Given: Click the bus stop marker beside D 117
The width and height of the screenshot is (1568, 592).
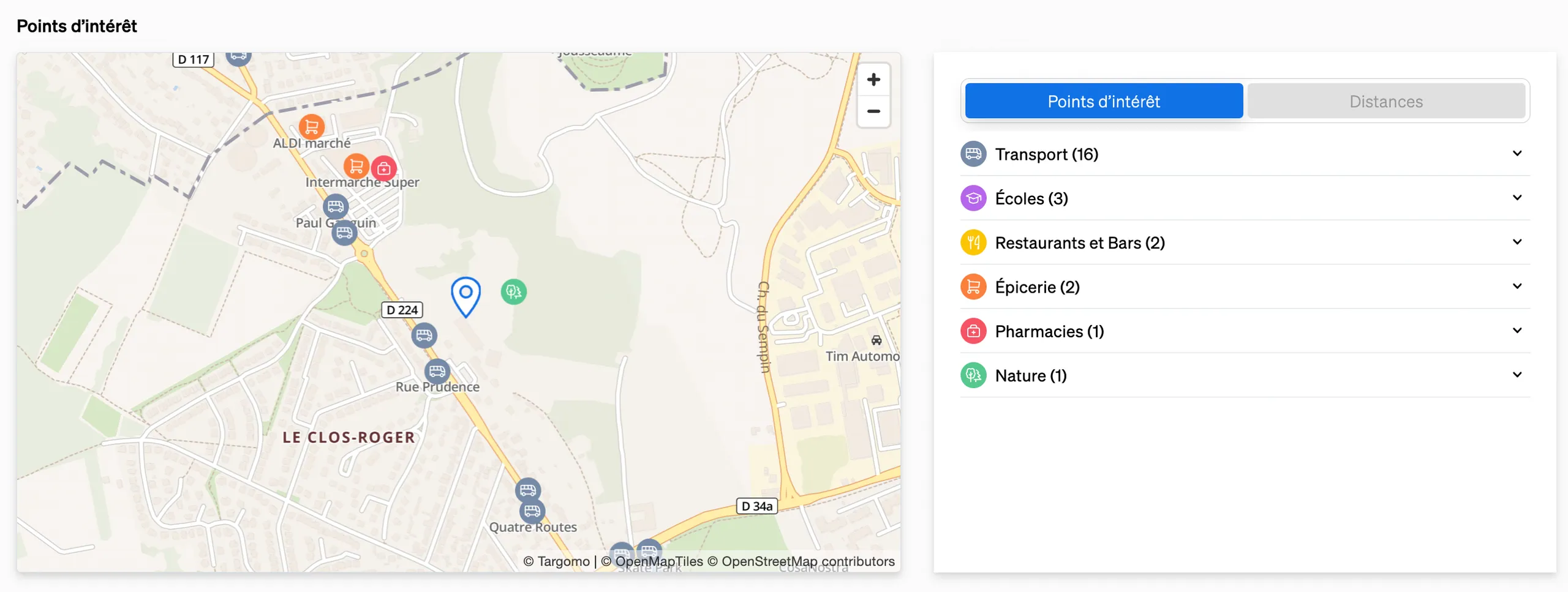Looking at the screenshot, I should pyautogui.click(x=238, y=58).
